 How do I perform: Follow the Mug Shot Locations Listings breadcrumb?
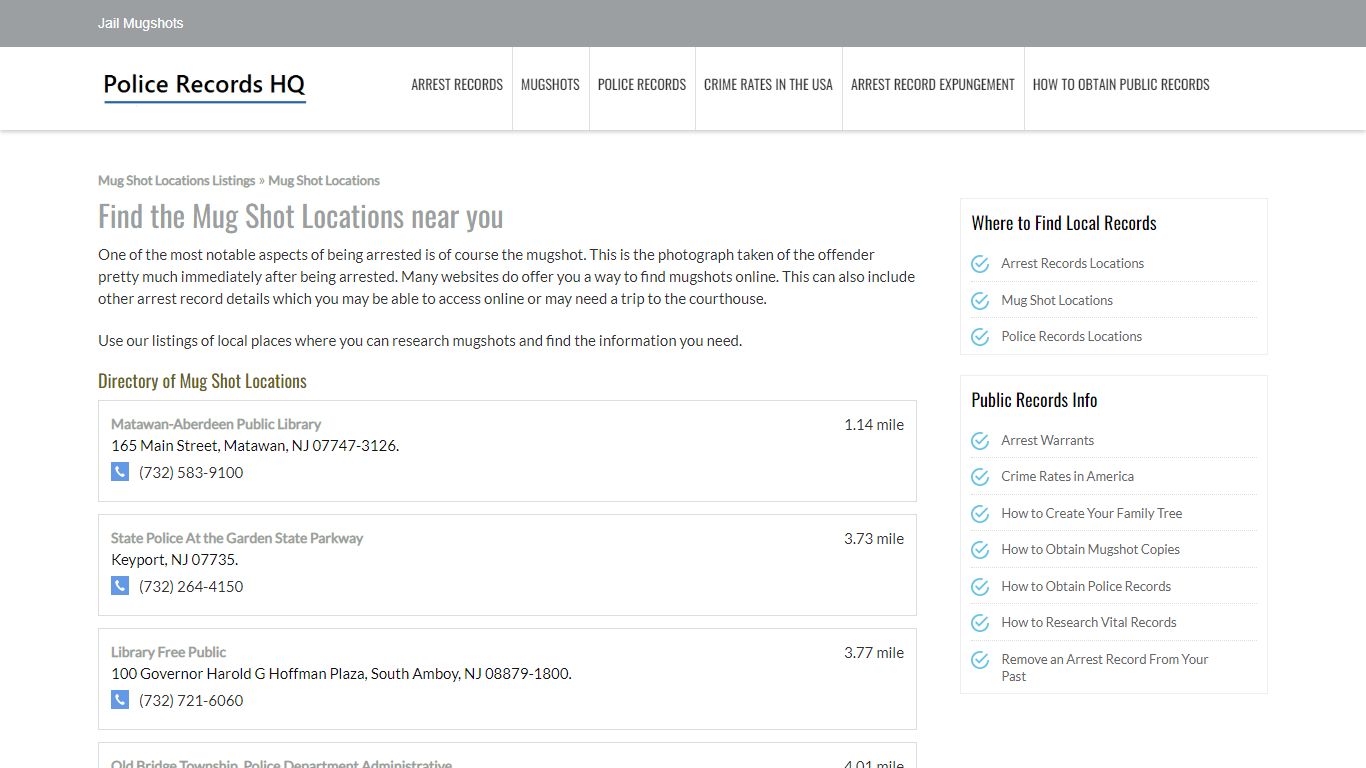coord(177,181)
